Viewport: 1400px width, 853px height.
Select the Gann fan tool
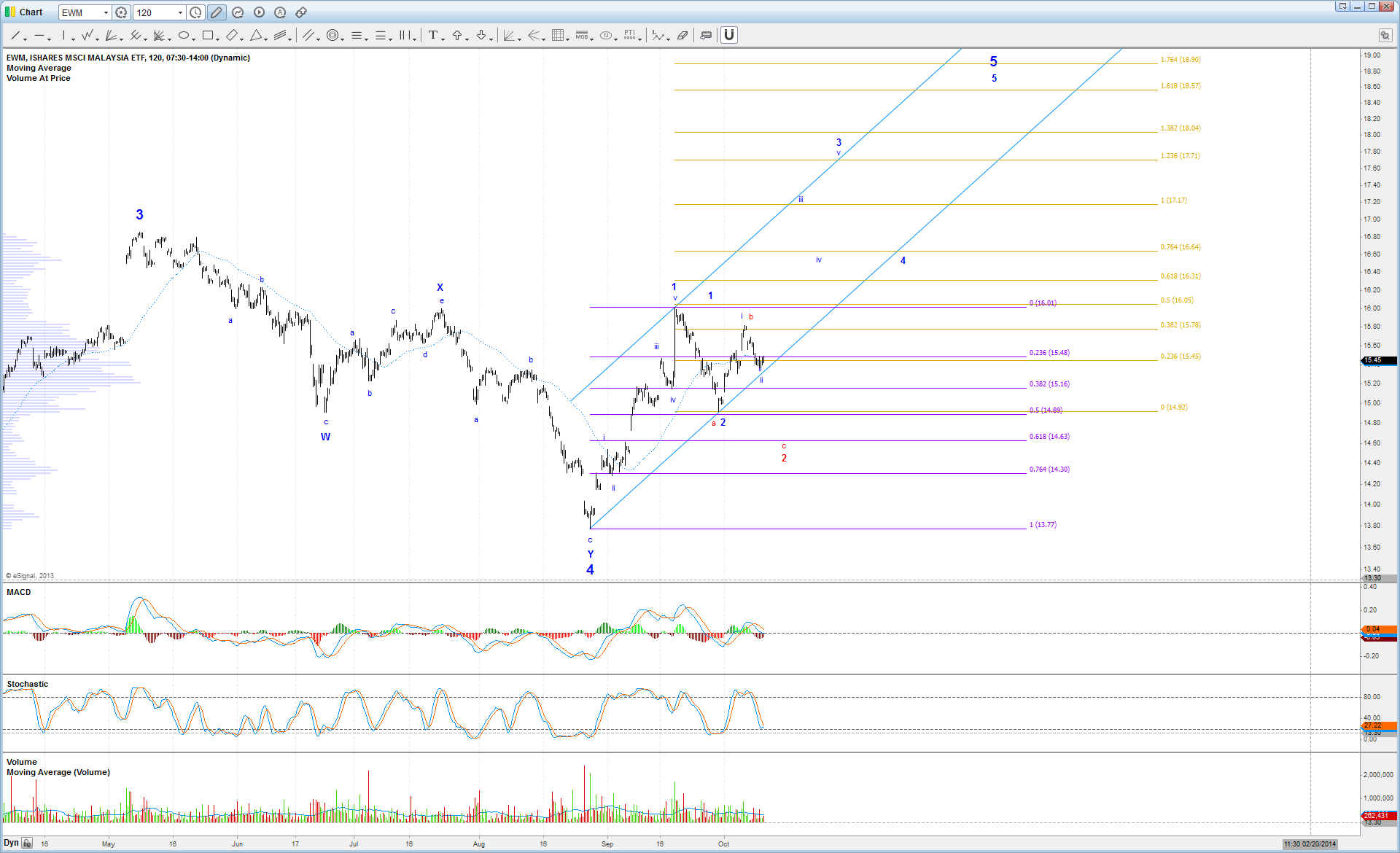point(510,35)
